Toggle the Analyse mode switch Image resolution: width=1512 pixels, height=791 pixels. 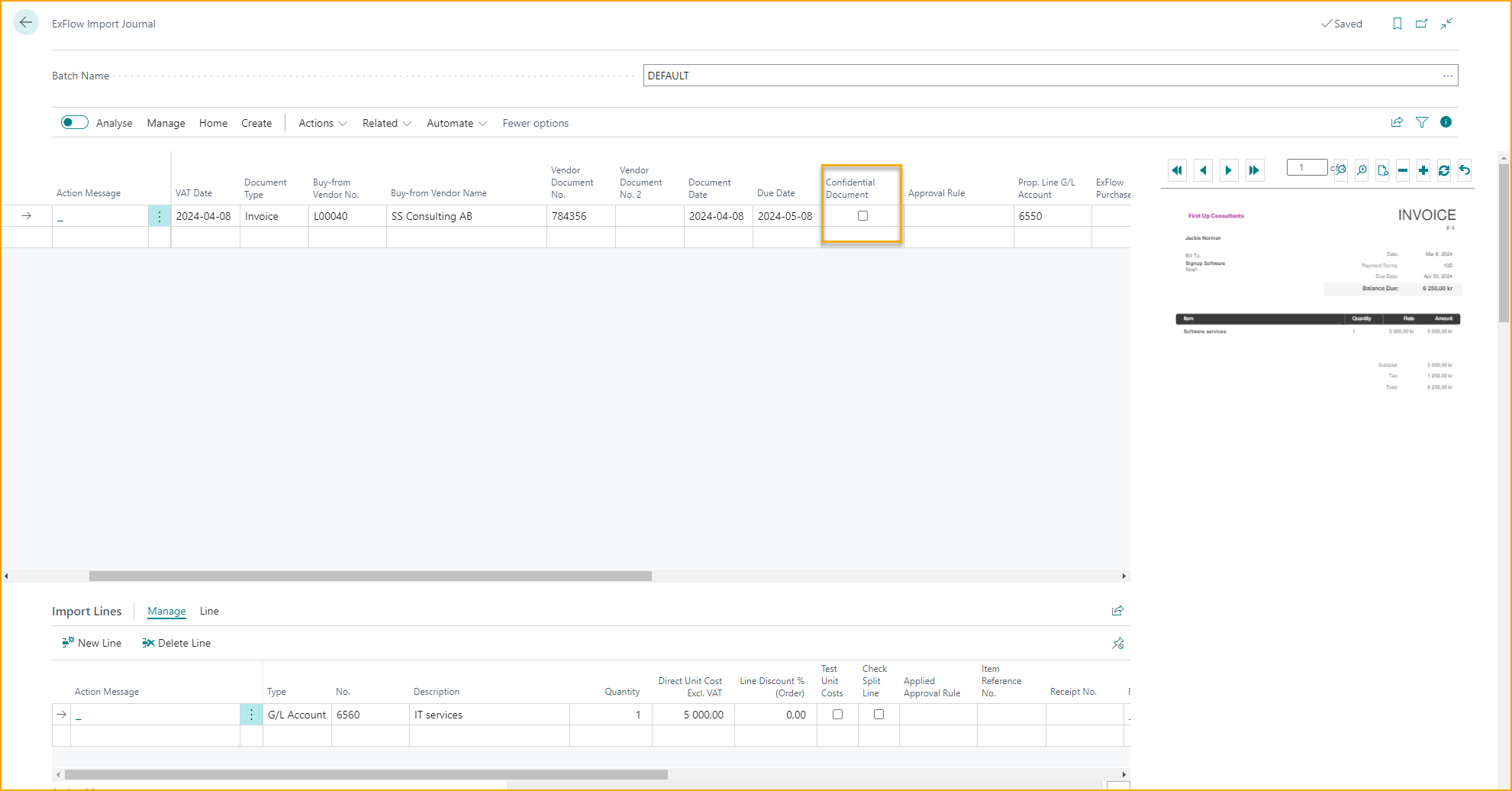pos(75,123)
